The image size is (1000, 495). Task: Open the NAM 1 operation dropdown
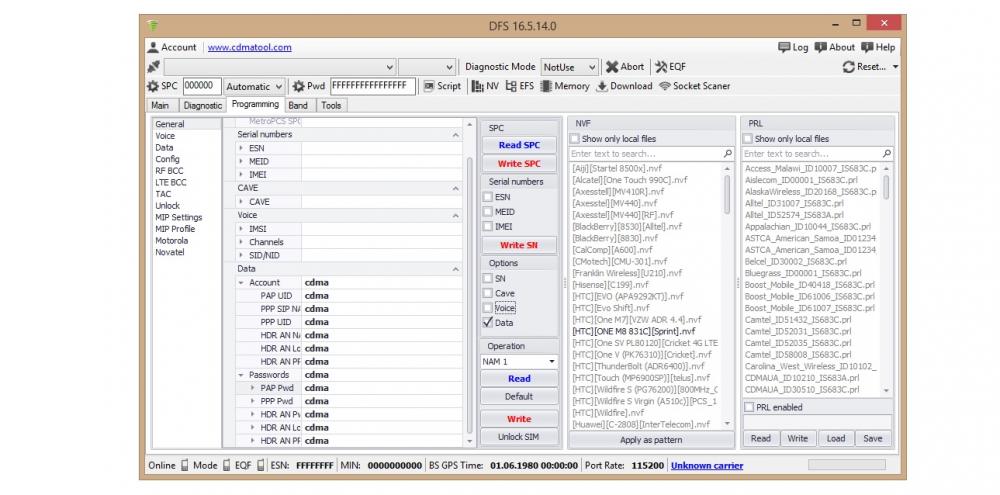[519, 361]
